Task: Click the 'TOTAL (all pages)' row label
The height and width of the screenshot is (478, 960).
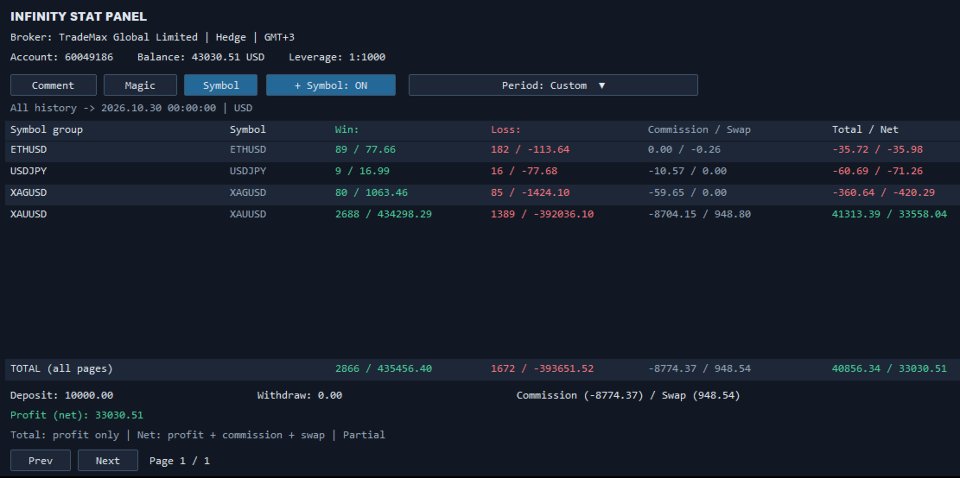Action: point(61,369)
